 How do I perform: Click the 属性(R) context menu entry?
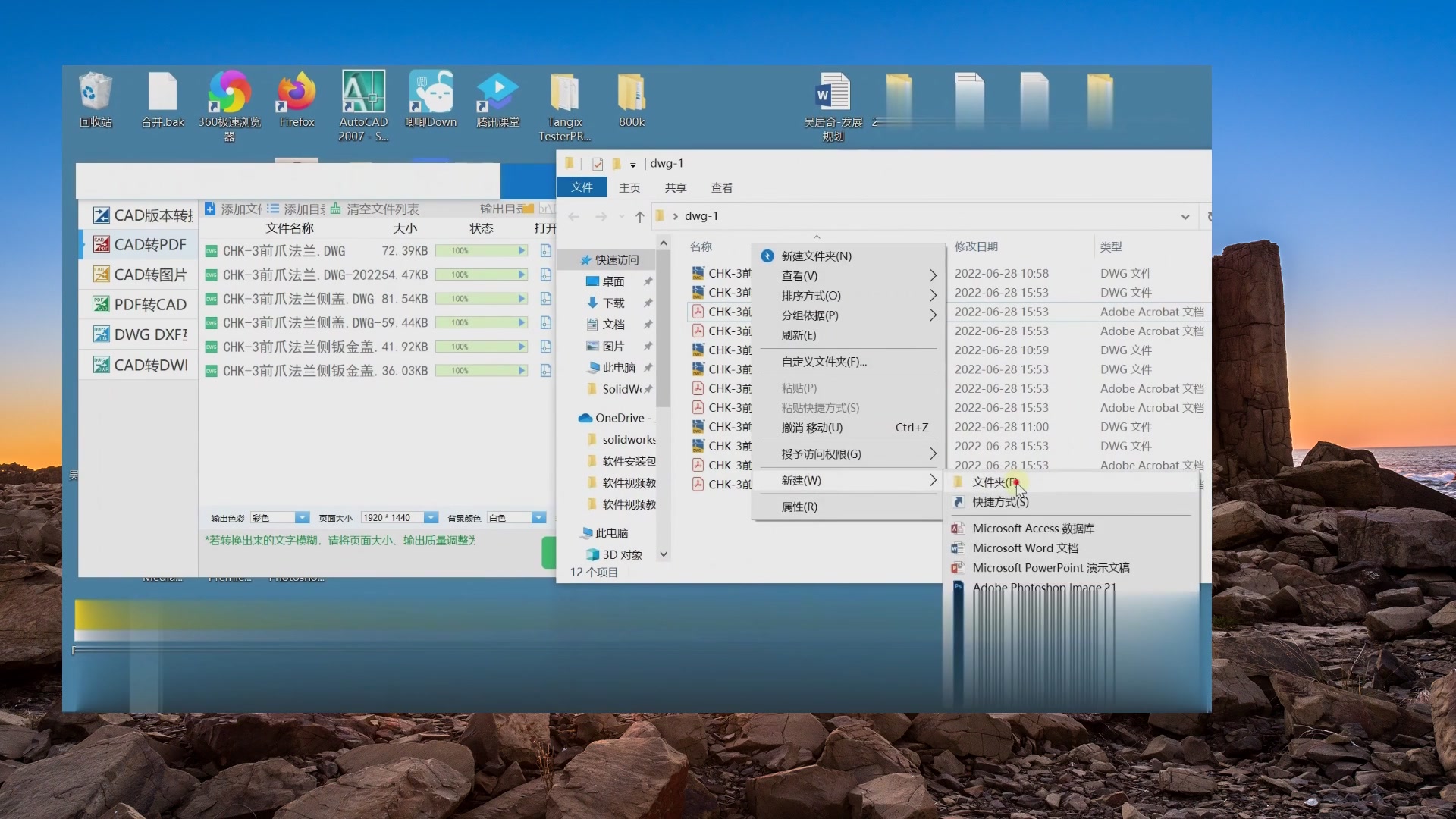[x=799, y=507]
